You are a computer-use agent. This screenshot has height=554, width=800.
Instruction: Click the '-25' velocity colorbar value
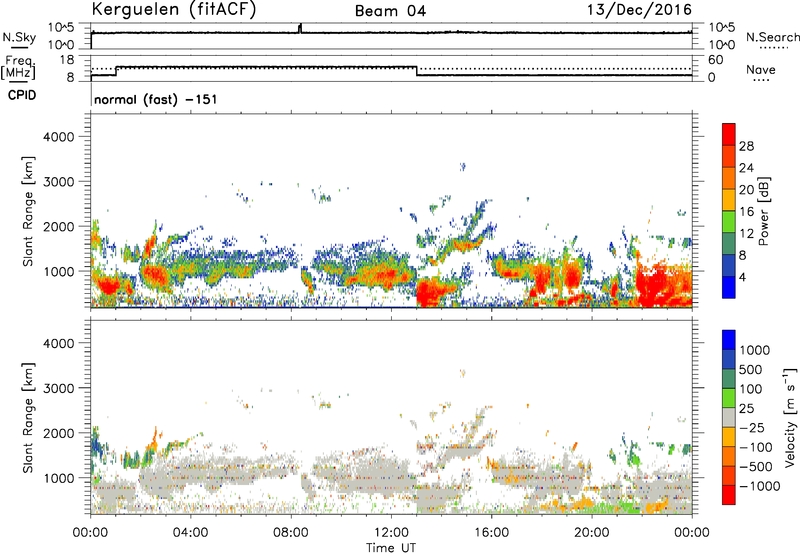(x=752, y=427)
